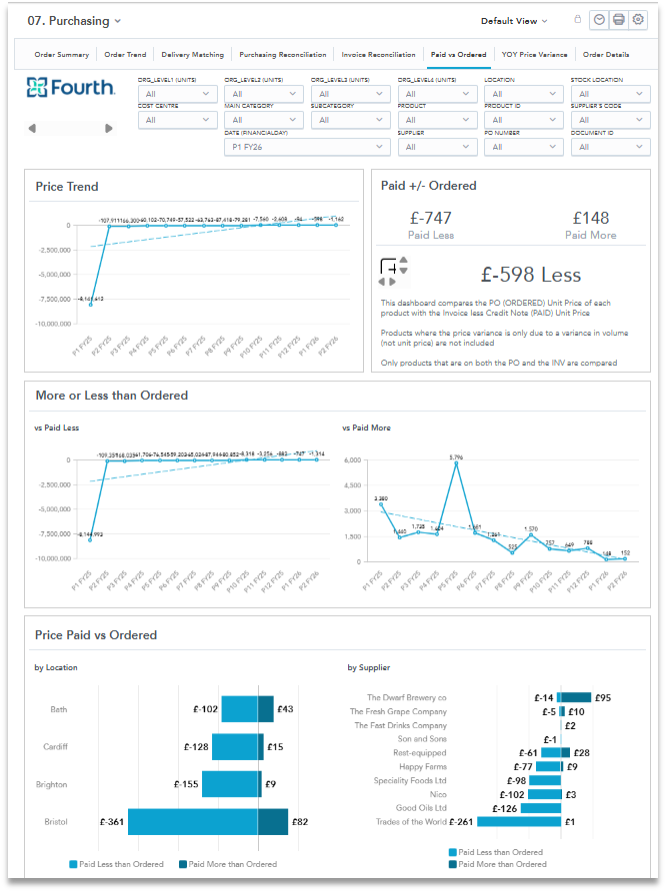
Task: Toggle Paid Less than Ordered legend by Location
Action: 116,864
